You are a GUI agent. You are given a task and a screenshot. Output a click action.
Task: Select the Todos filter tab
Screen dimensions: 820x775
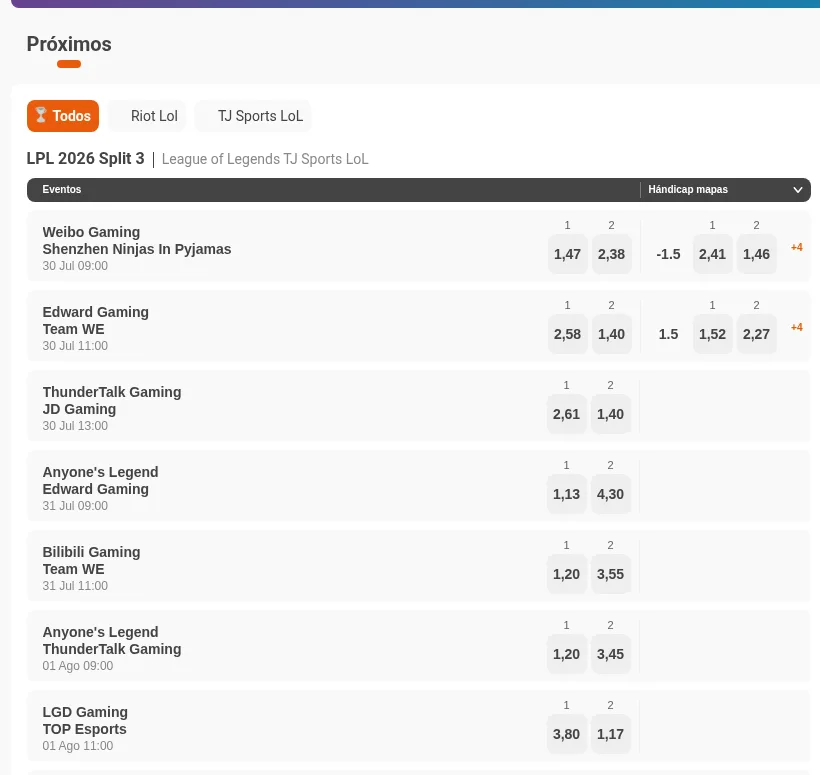pyautogui.click(x=63, y=116)
